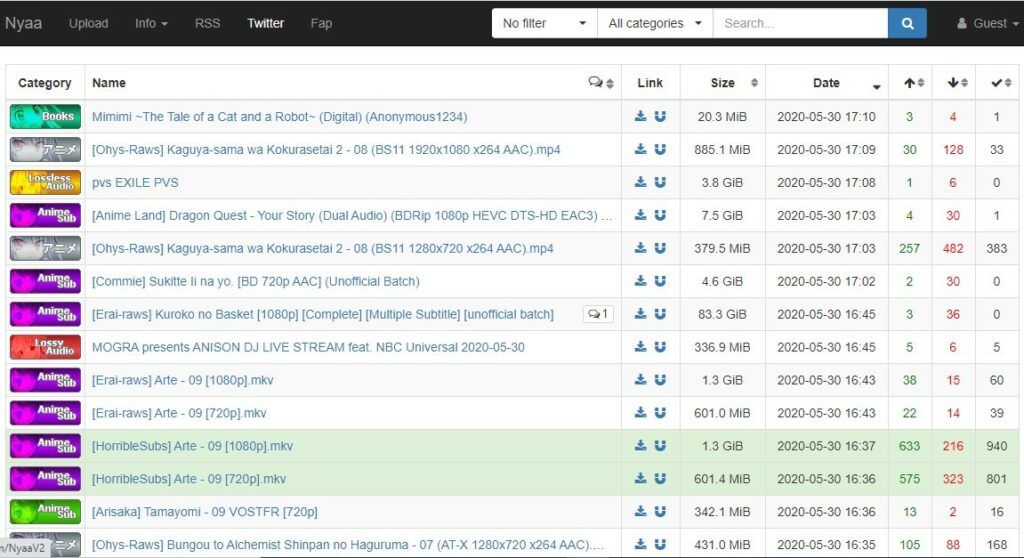Download torrent for Erai-raws Arte 09 1080p

[x=640, y=380]
